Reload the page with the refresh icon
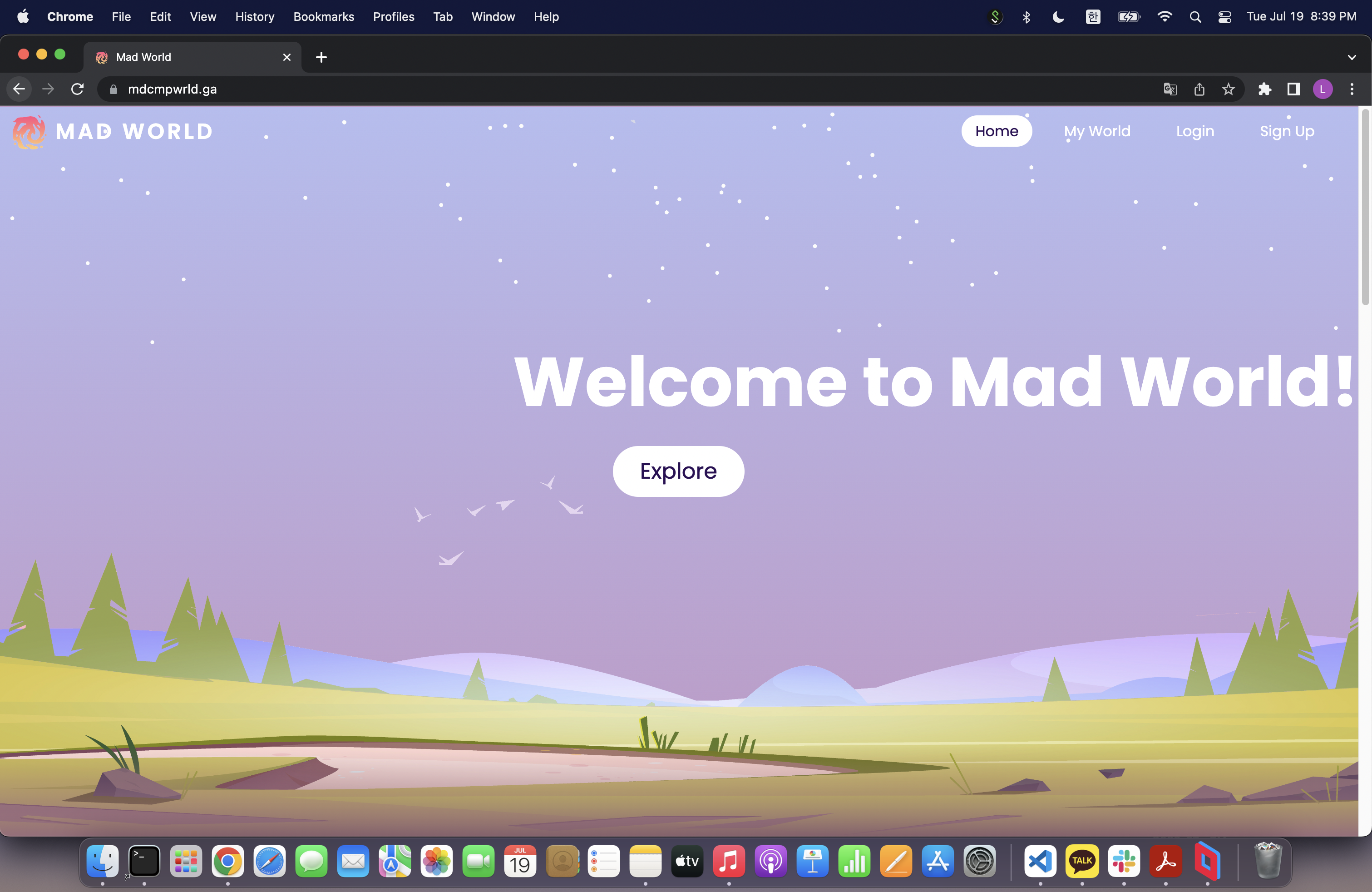This screenshot has height=892, width=1372. [77, 89]
